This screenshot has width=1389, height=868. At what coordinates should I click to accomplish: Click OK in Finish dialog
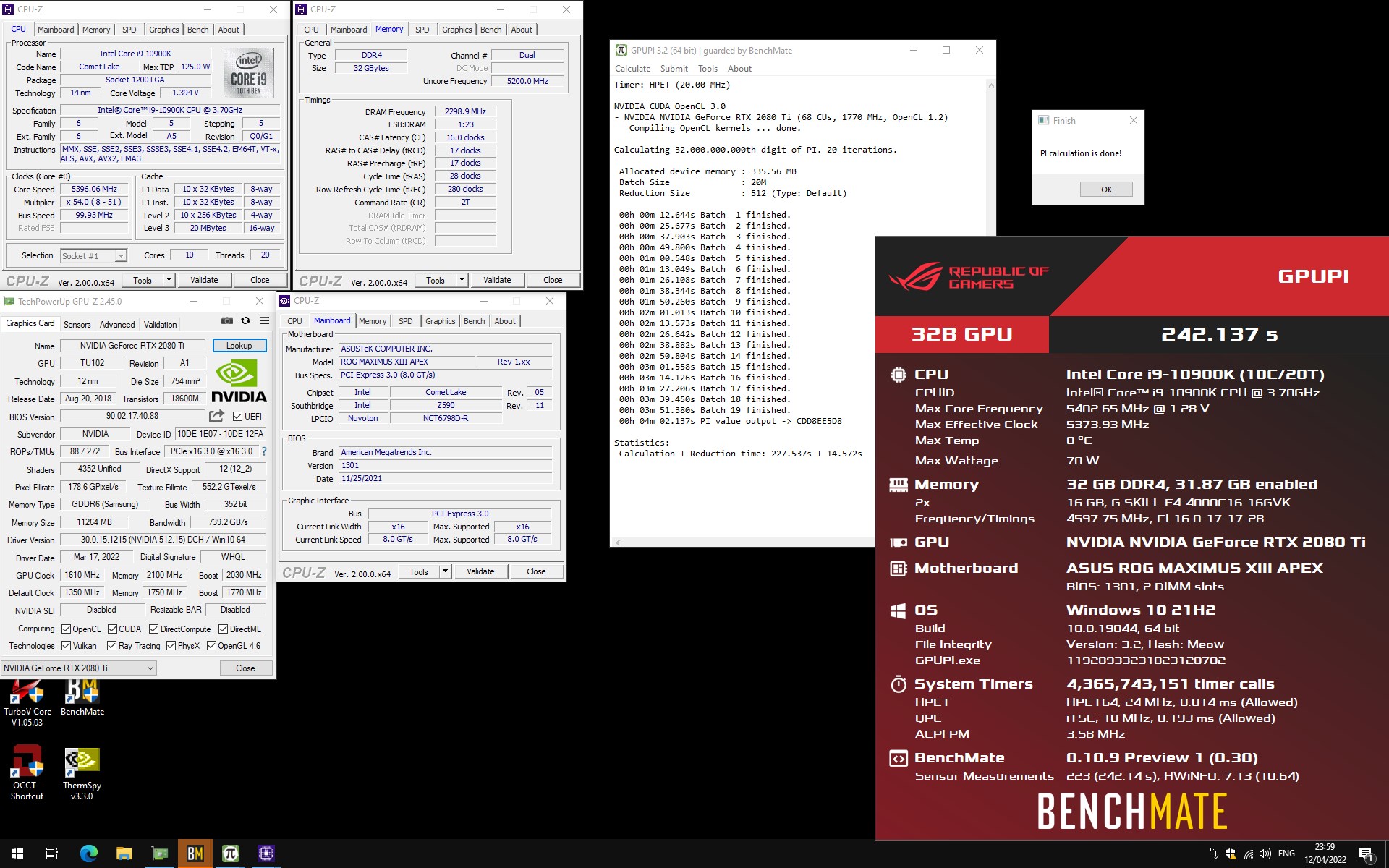1106,190
